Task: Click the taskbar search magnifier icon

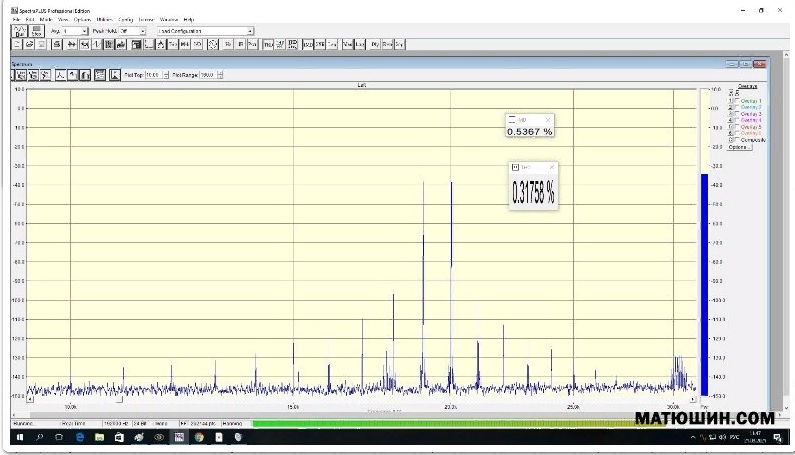Action: [40, 438]
